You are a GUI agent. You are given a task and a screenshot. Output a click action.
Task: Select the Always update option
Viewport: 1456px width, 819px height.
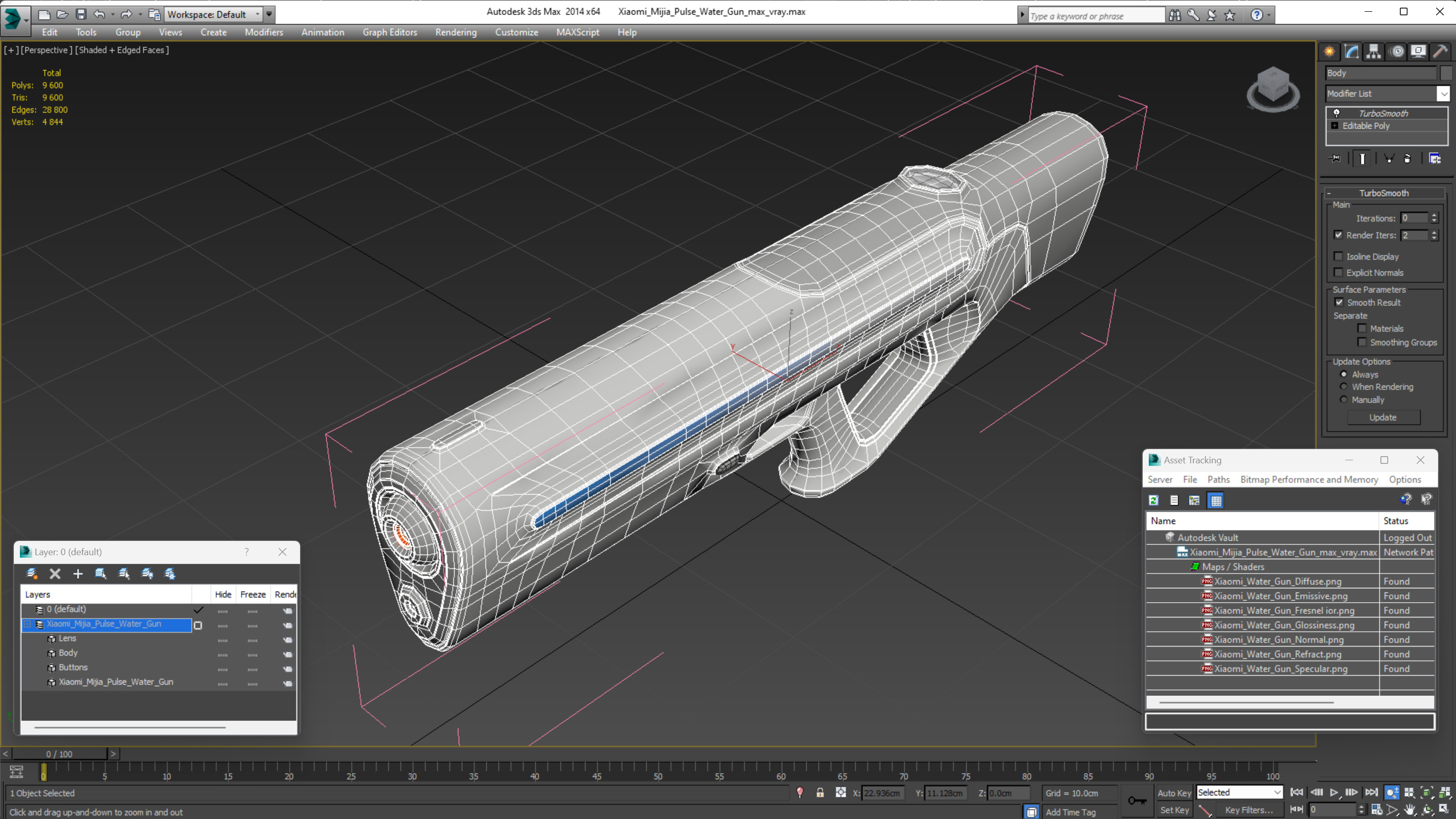(x=1344, y=374)
